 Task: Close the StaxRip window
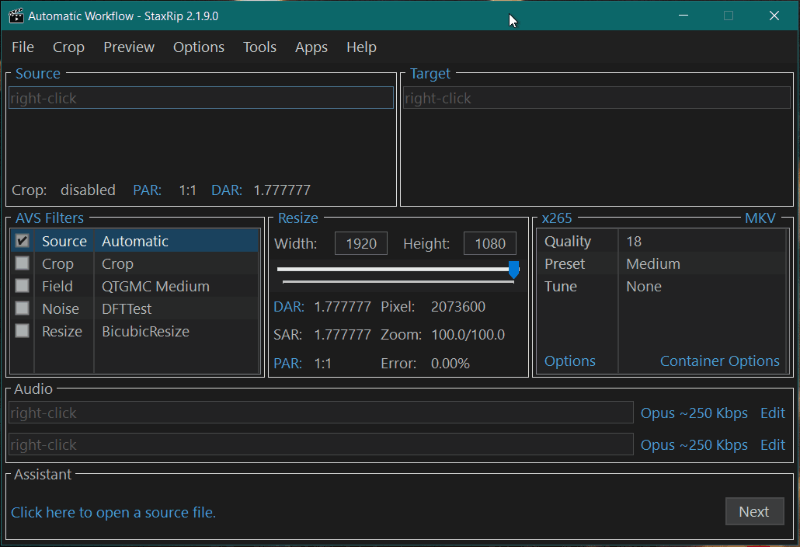point(774,16)
